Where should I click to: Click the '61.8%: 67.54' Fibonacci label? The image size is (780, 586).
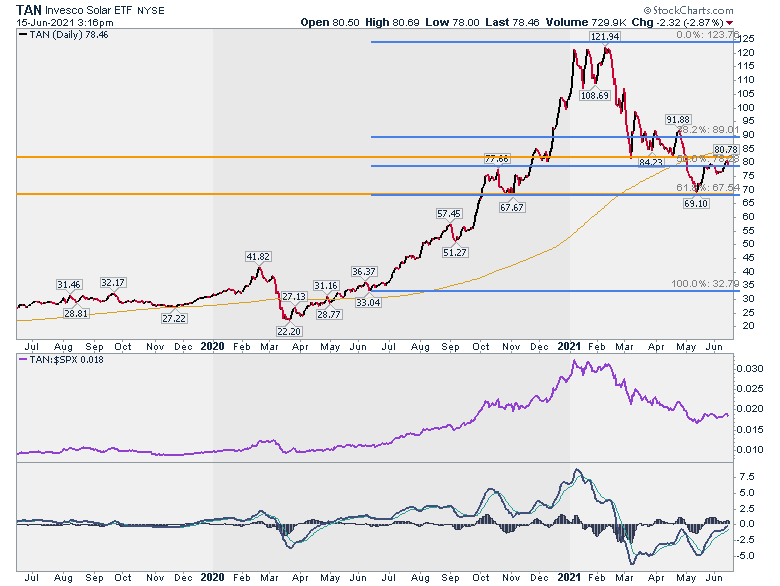(x=708, y=187)
